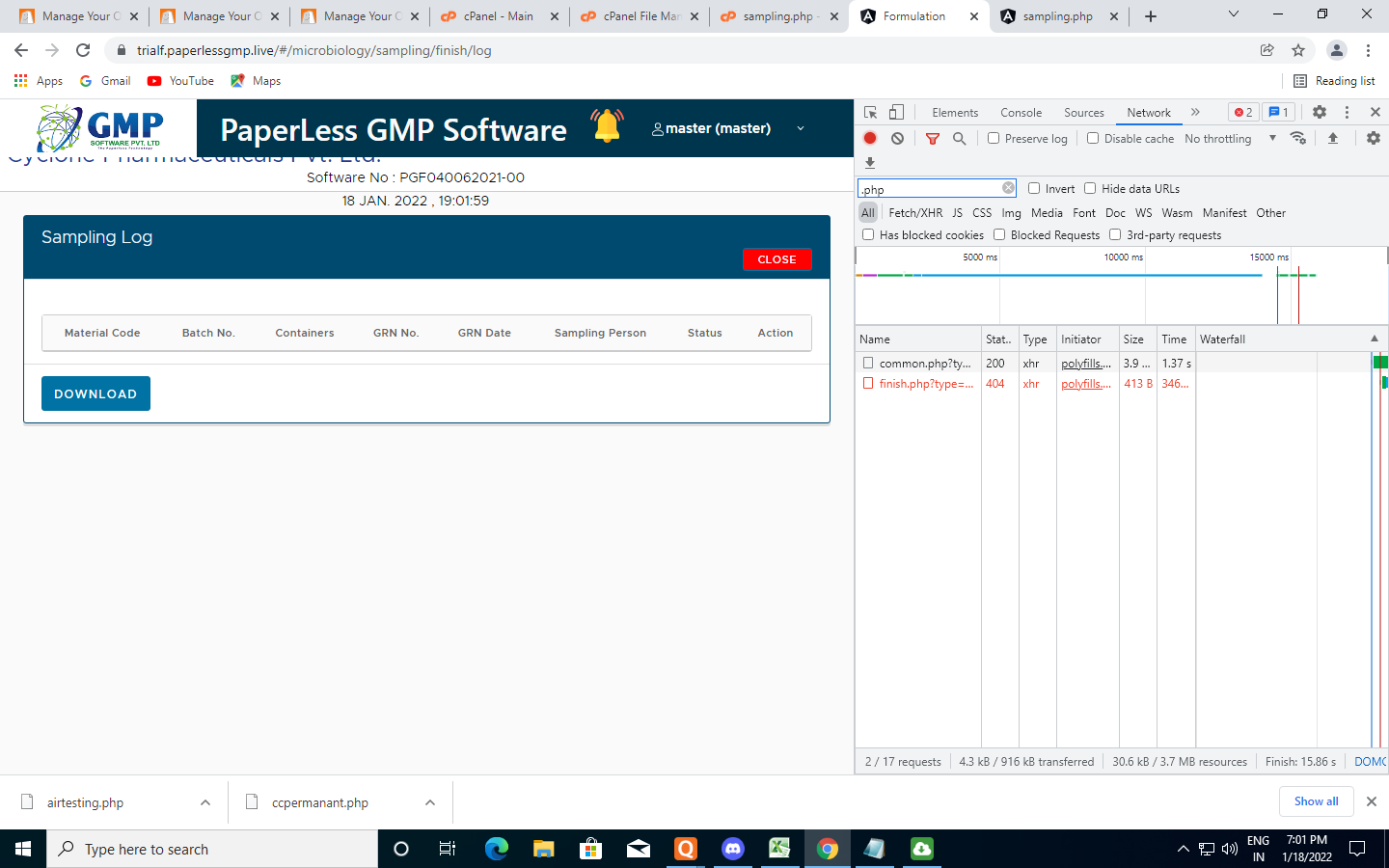Click the DevTools inspect element icon
The width and height of the screenshot is (1389, 868).
click(x=870, y=112)
